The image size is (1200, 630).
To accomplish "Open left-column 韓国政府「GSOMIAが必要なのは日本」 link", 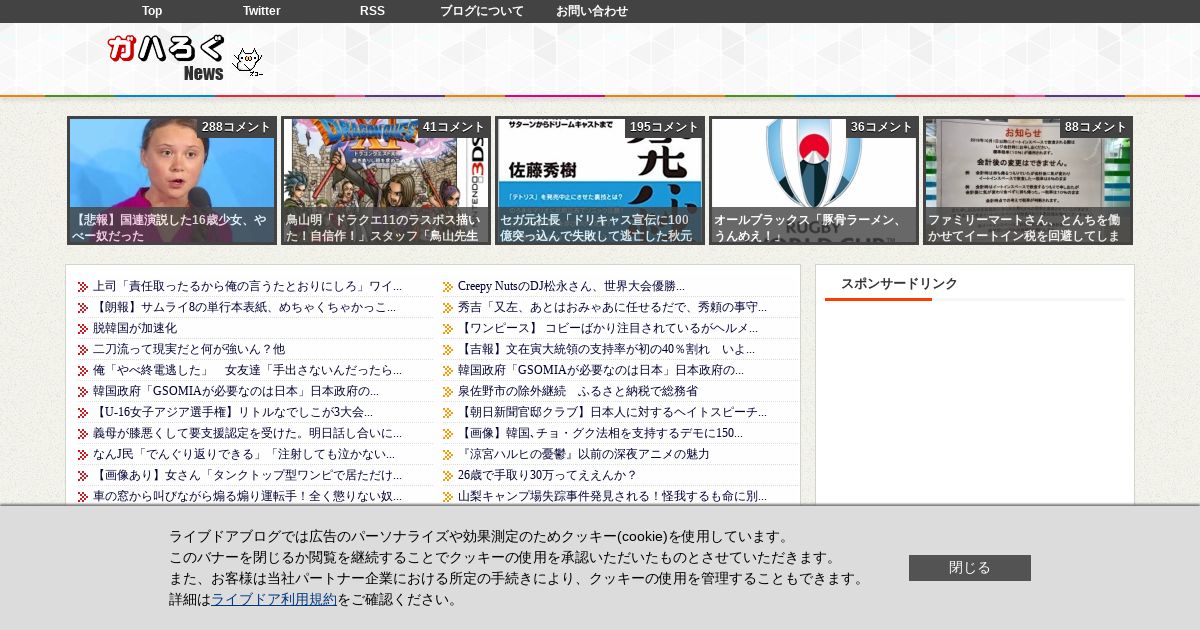I will click(236, 391).
